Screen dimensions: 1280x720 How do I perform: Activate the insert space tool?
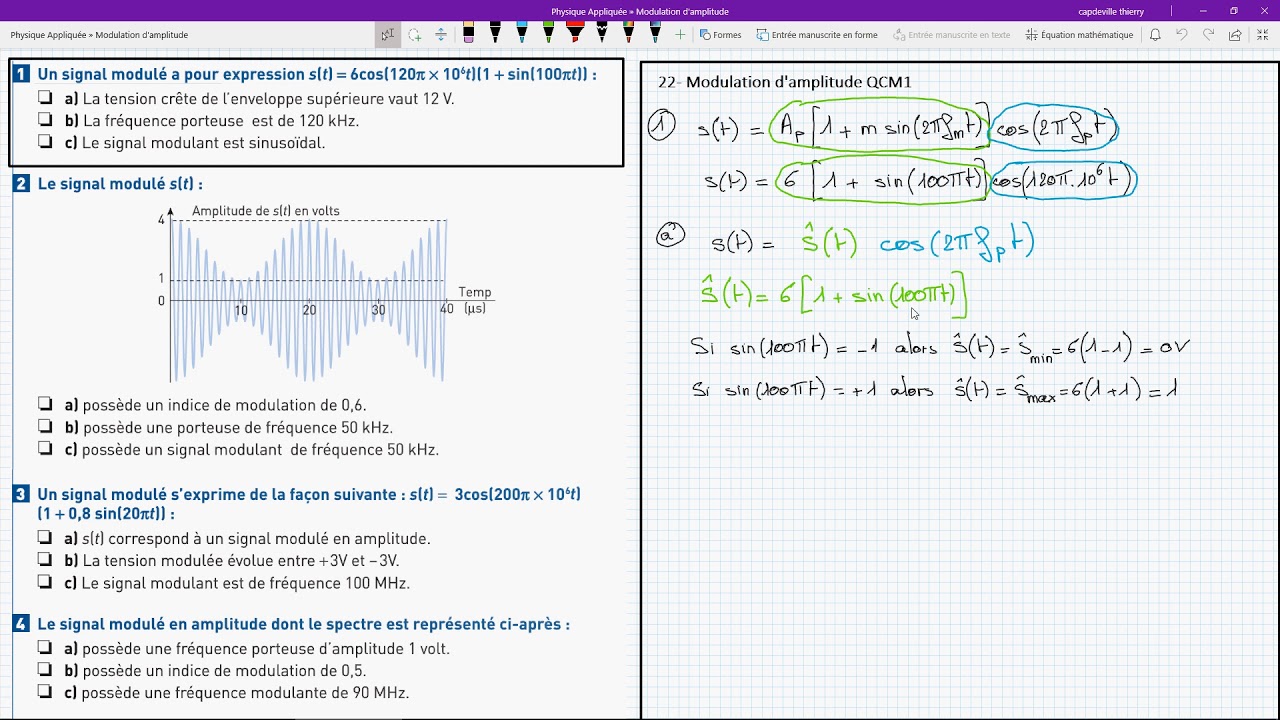point(441,34)
